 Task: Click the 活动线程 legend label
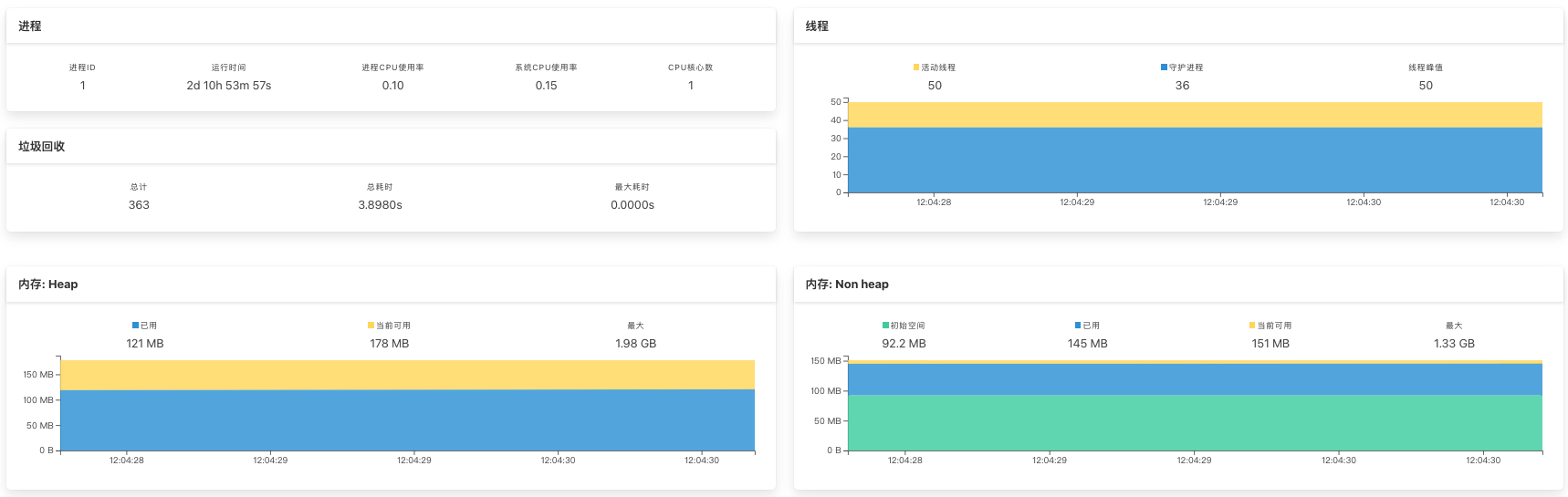point(938,67)
